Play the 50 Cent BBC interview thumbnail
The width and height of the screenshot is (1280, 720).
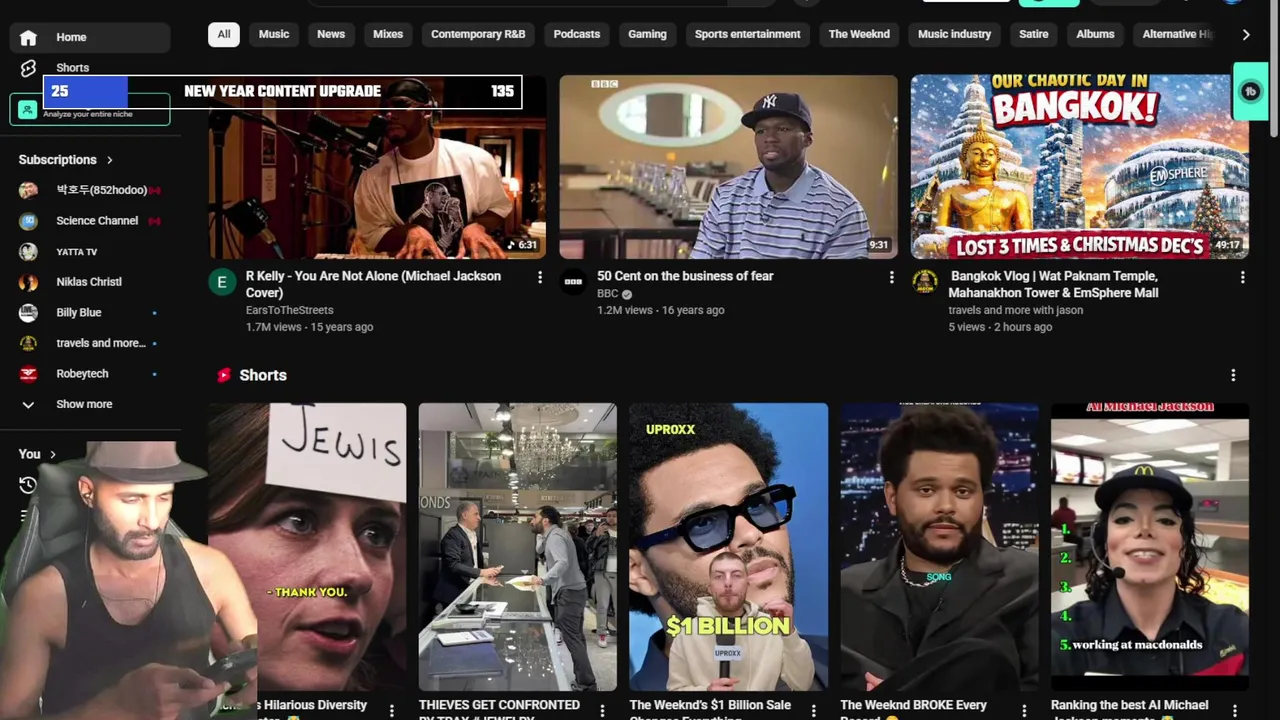coord(728,167)
